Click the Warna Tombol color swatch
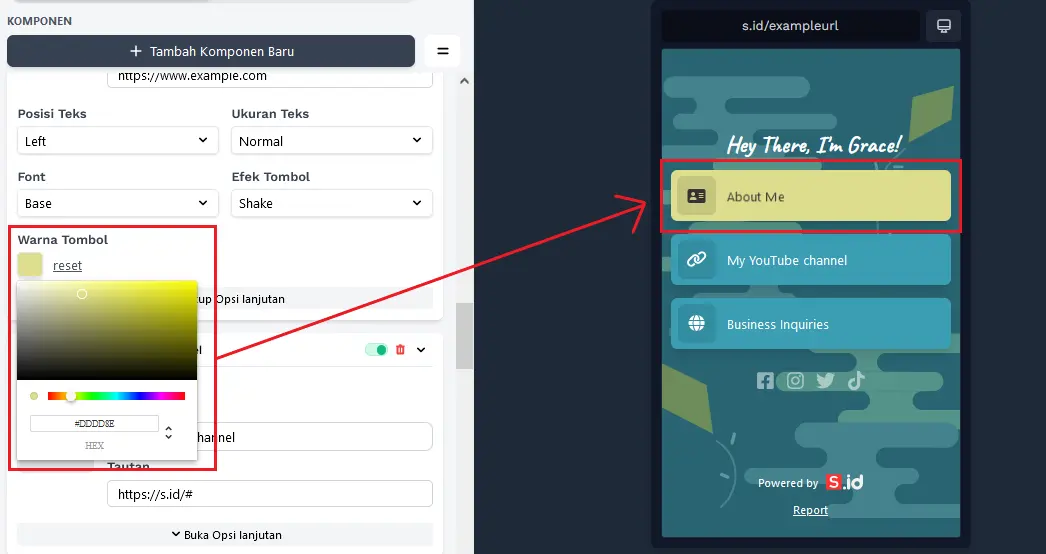Screen dimensions: 1046x554 [x=30, y=265]
